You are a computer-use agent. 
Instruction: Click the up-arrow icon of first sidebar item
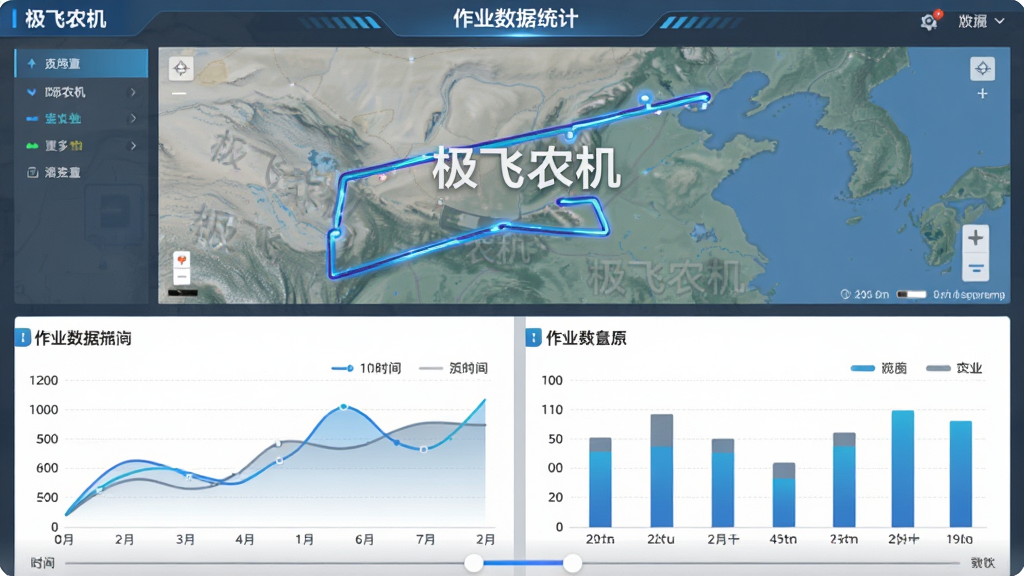[x=31, y=63]
